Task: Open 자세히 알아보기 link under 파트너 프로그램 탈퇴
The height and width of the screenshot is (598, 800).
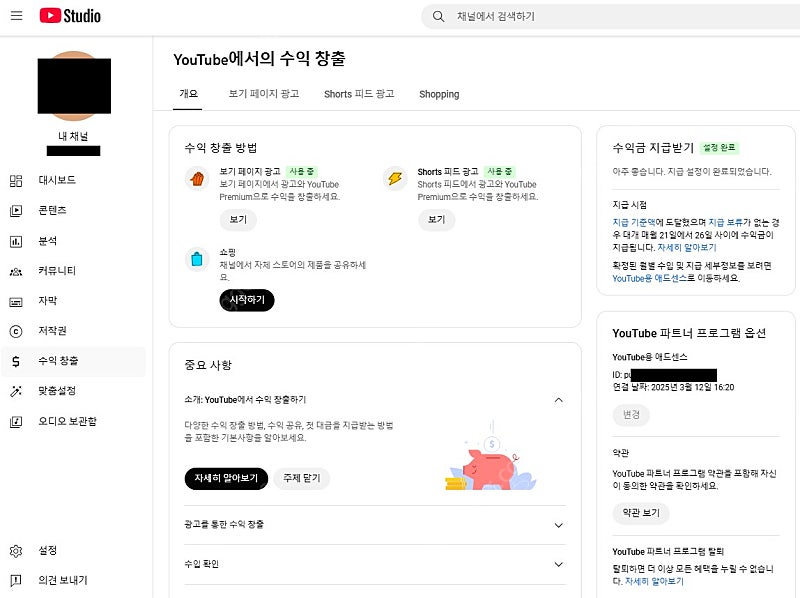Action: (655, 582)
